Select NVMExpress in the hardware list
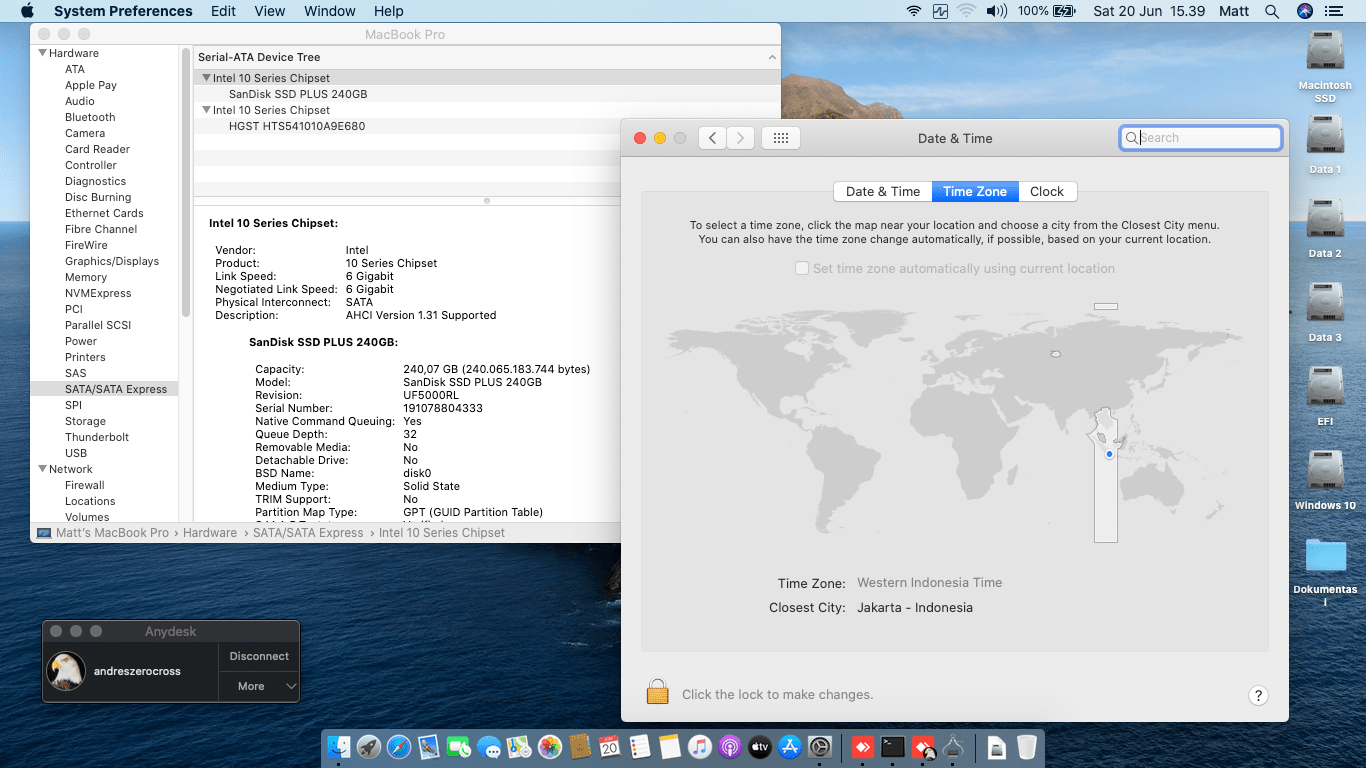1366x768 pixels. click(98, 293)
